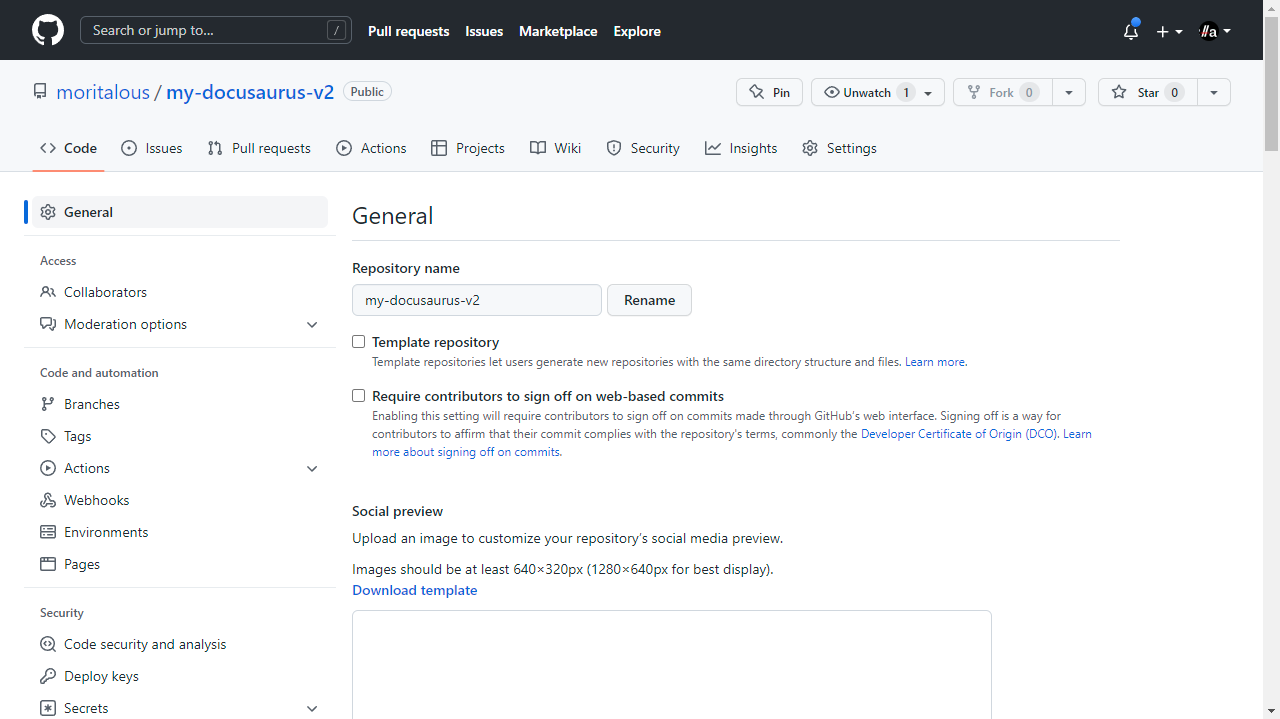The image size is (1280, 719).
Task: Check require sign off on web-based commits
Action: tap(359, 396)
